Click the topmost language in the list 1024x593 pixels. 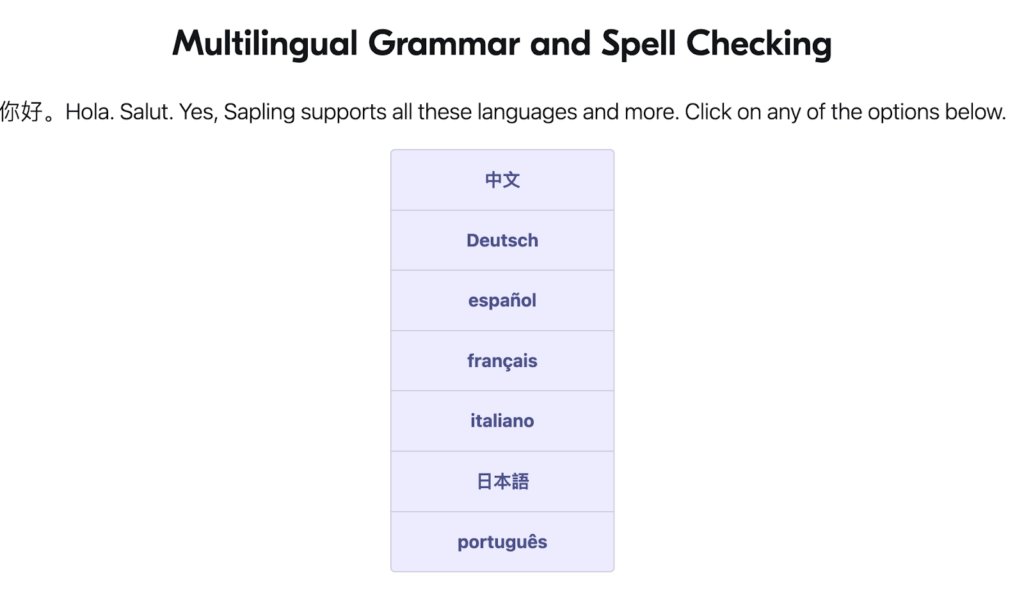[x=502, y=180]
